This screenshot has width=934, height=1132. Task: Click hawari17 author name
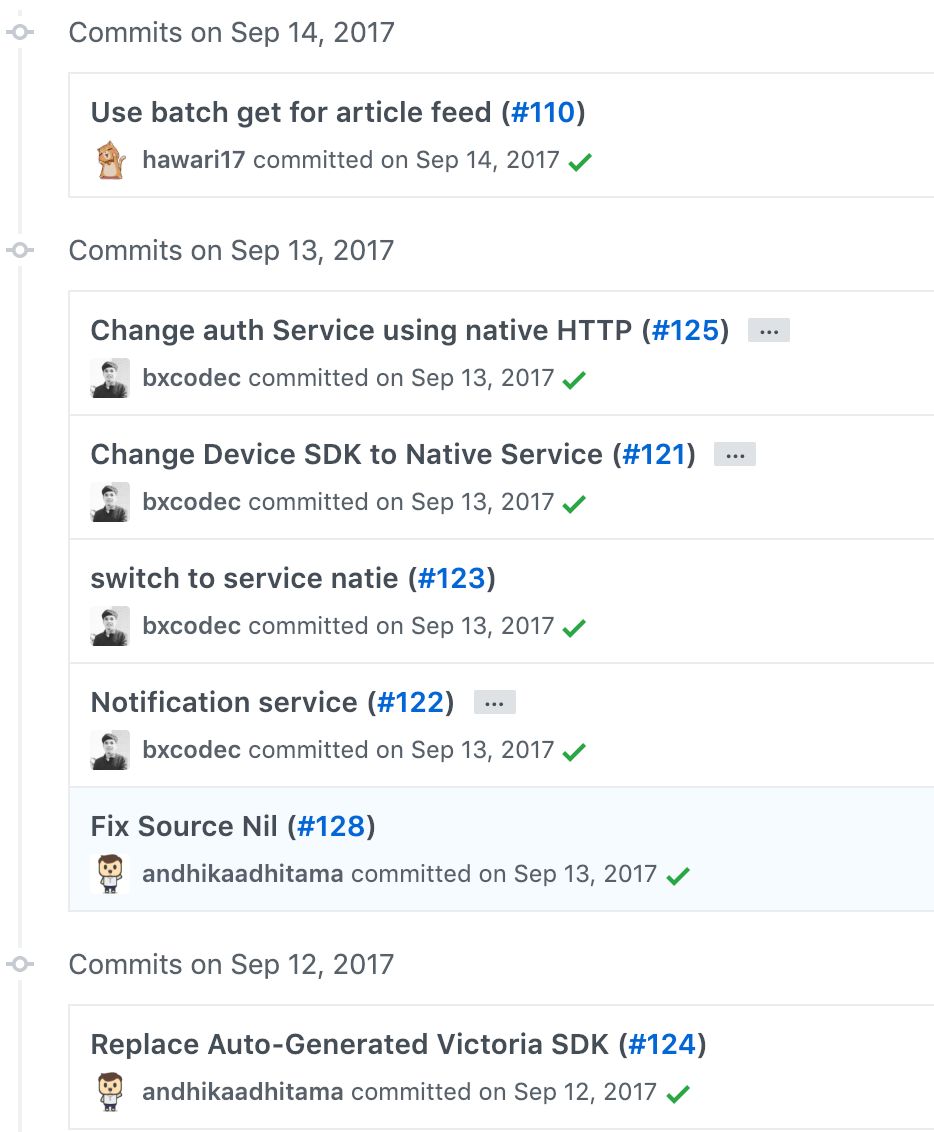194,160
